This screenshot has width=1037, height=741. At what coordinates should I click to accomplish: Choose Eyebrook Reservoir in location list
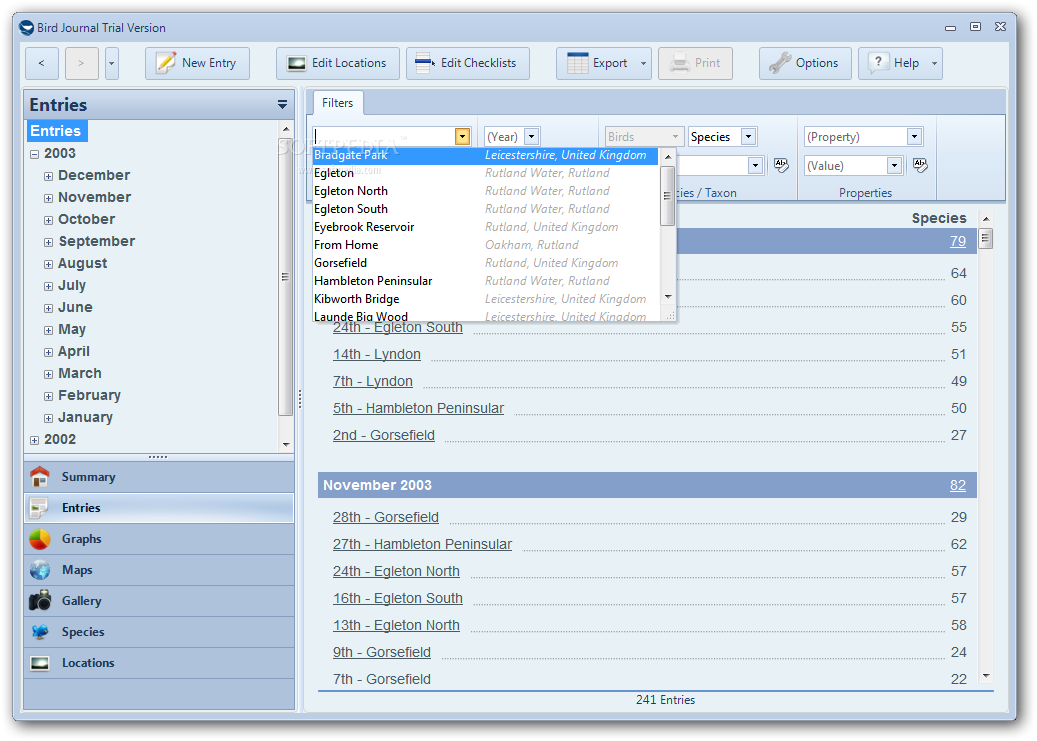coord(485,227)
